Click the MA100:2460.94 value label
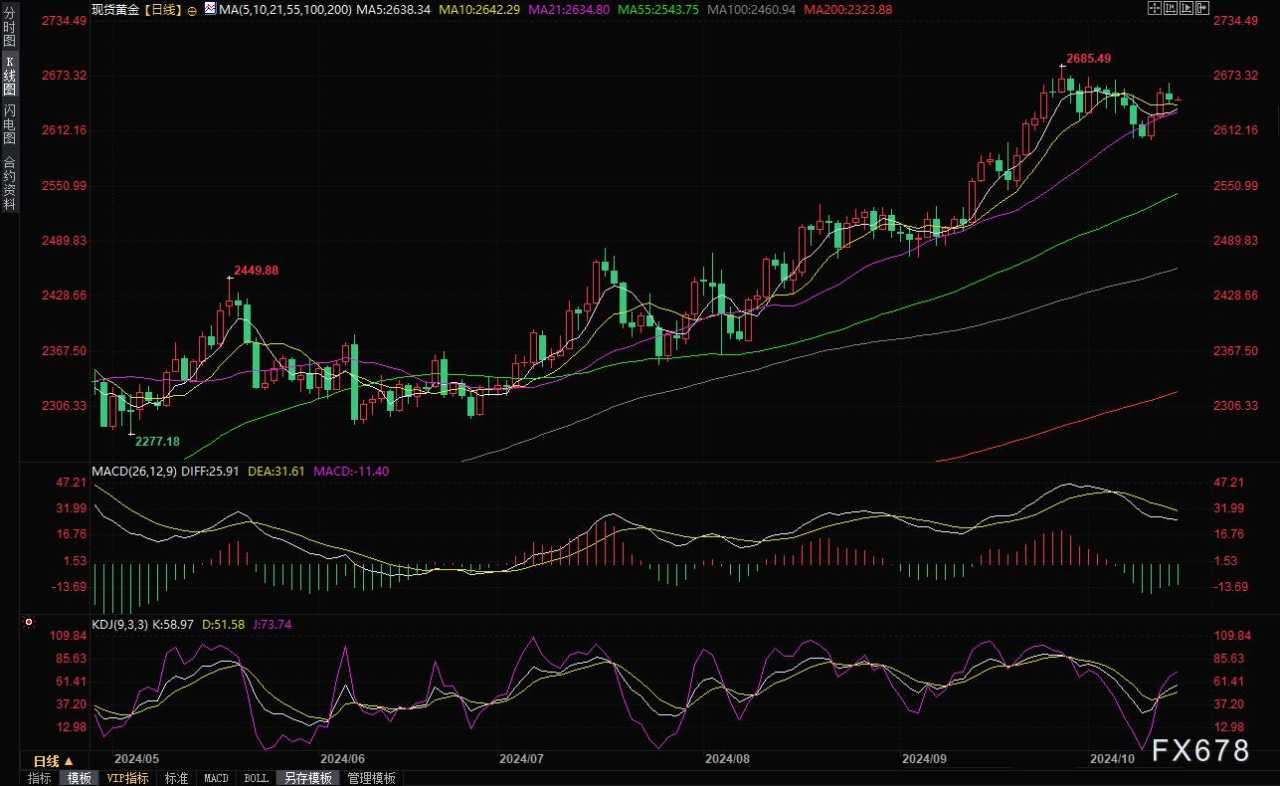Screen dimensions: 1280x786 pyautogui.click(x=751, y=9)
